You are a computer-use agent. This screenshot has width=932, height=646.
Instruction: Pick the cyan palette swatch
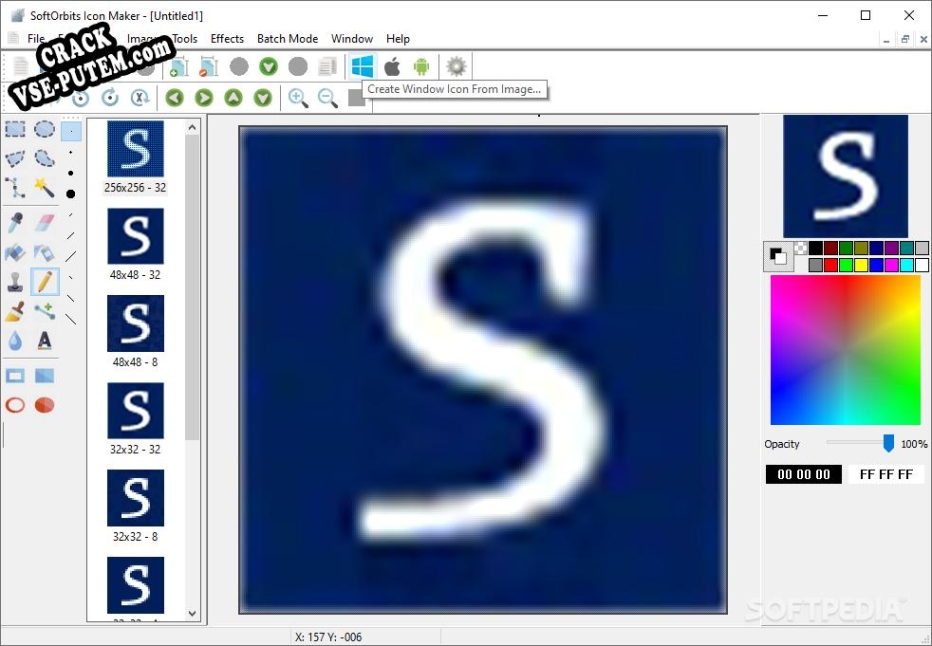[x=906, y=264]
